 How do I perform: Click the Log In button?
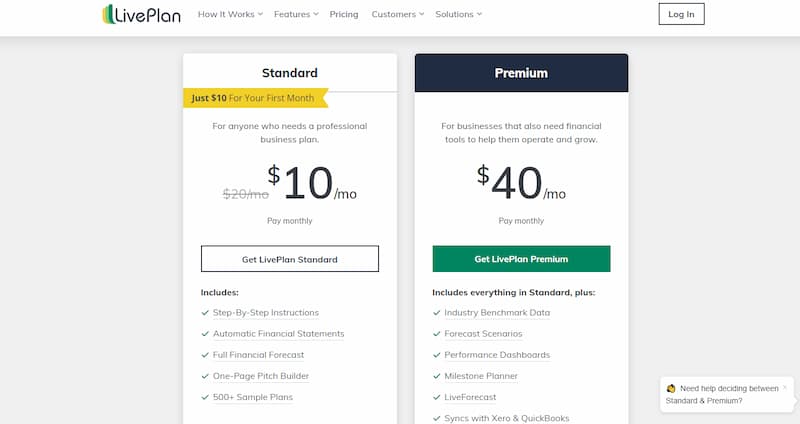click(x=681, y=14)
